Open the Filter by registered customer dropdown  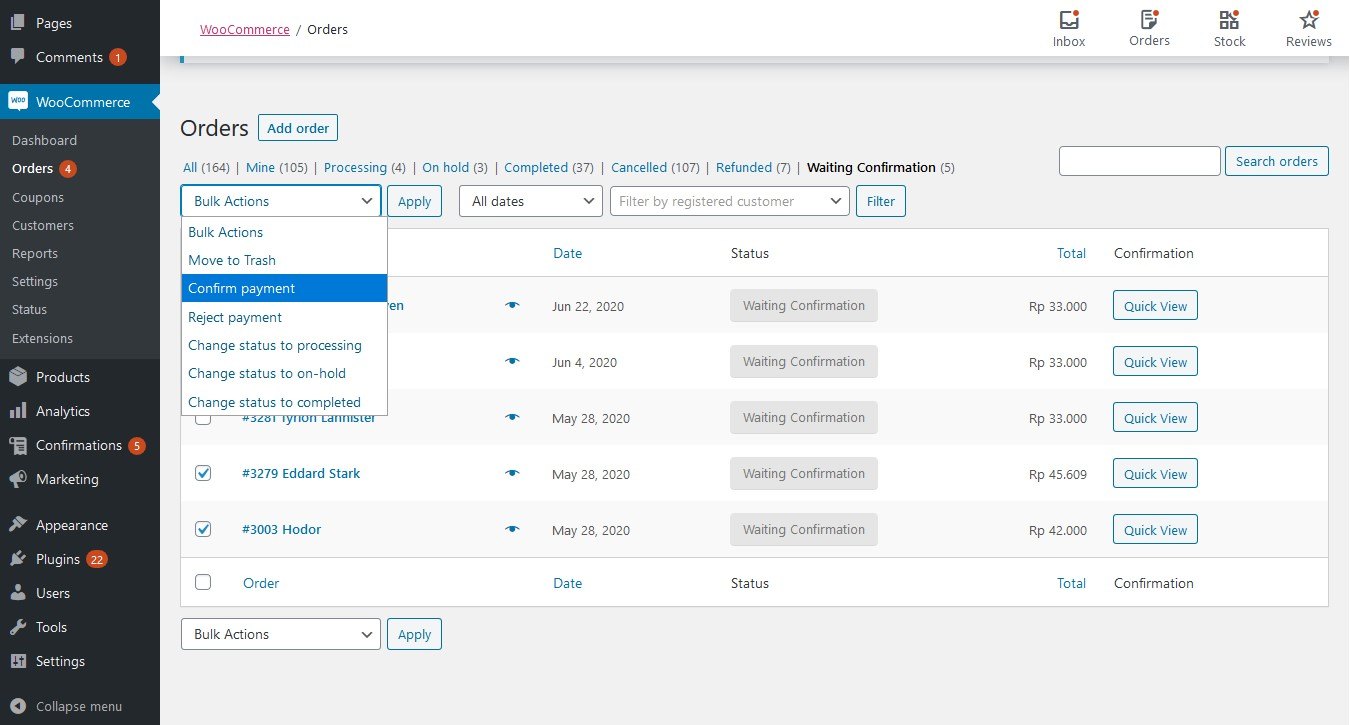[730, 201]
